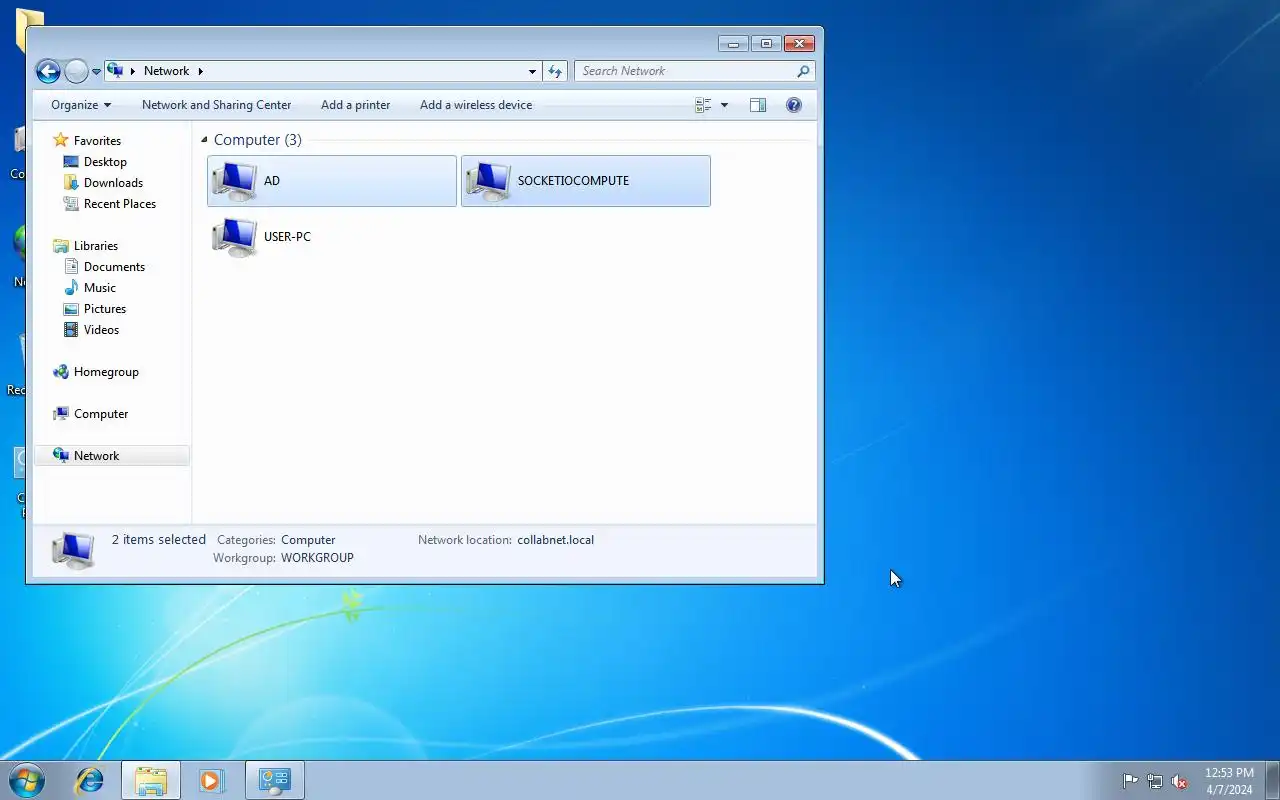The width and height of the screenshot is (1280, 800).
Task: Click the network tray icon
Action: (x=1155, y=781)
